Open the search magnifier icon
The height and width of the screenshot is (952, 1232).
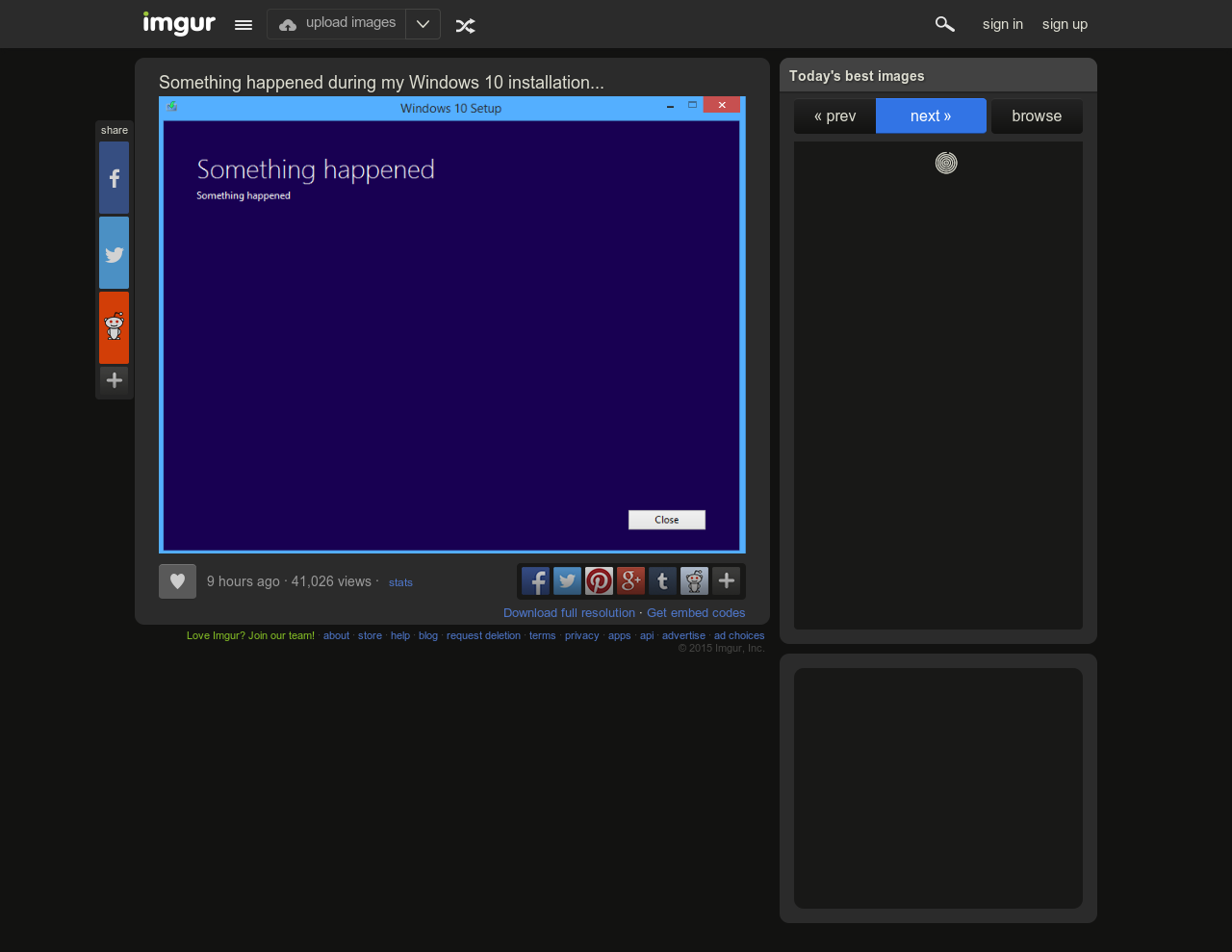coord(945,24)
